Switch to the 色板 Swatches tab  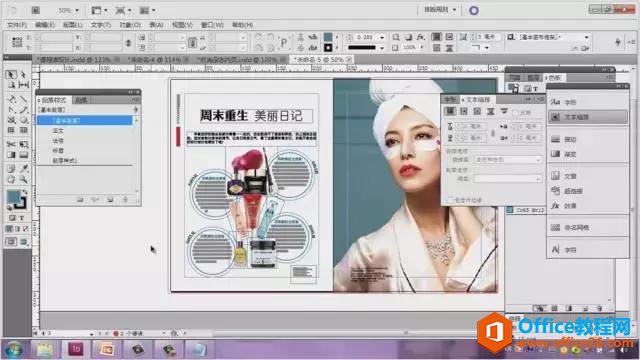point(555,78)
